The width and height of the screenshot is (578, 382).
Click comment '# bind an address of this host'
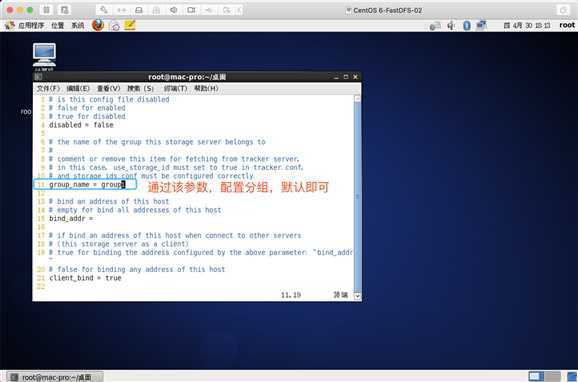(x=109, y=202)
